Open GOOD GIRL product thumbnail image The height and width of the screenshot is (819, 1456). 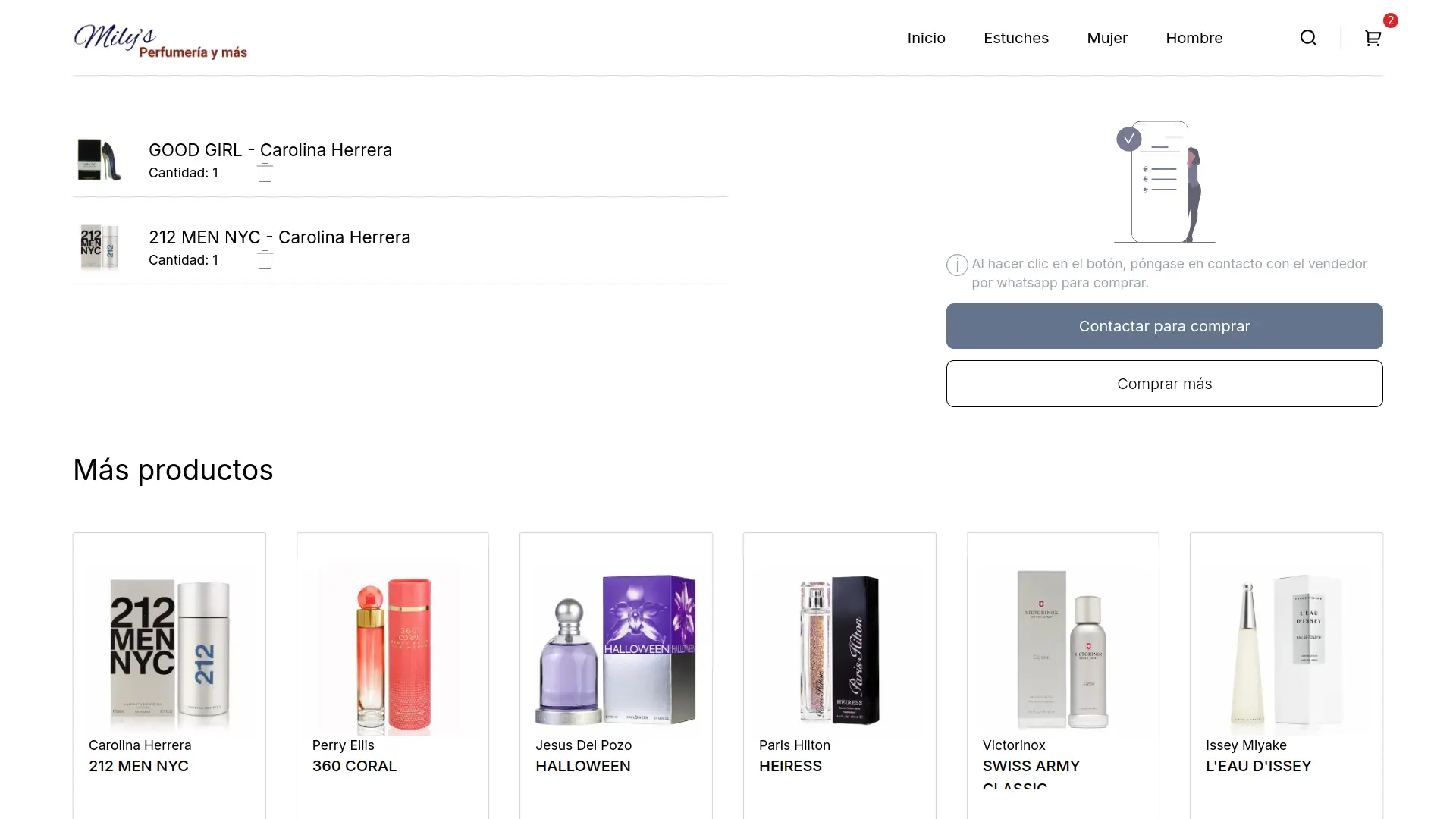point(99,160)
